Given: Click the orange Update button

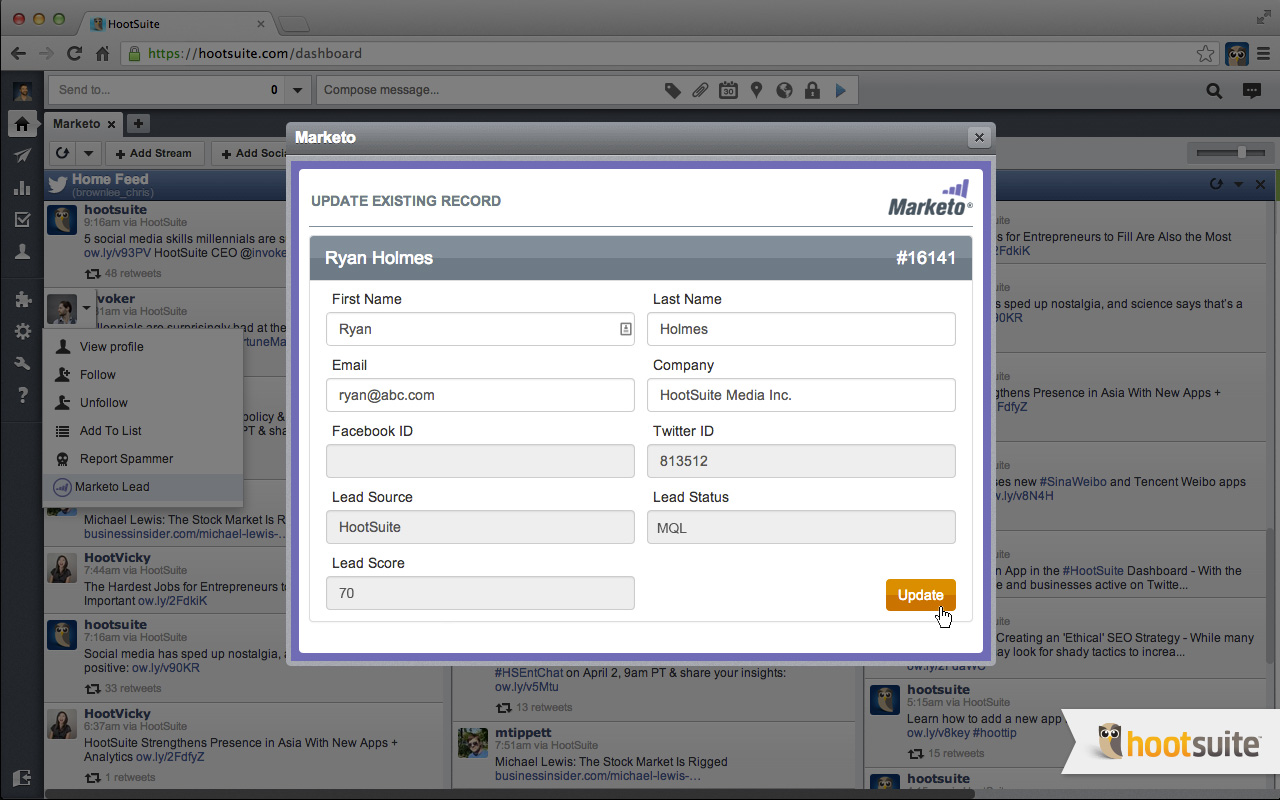Looking at the screenshot, I should point(920,595).
